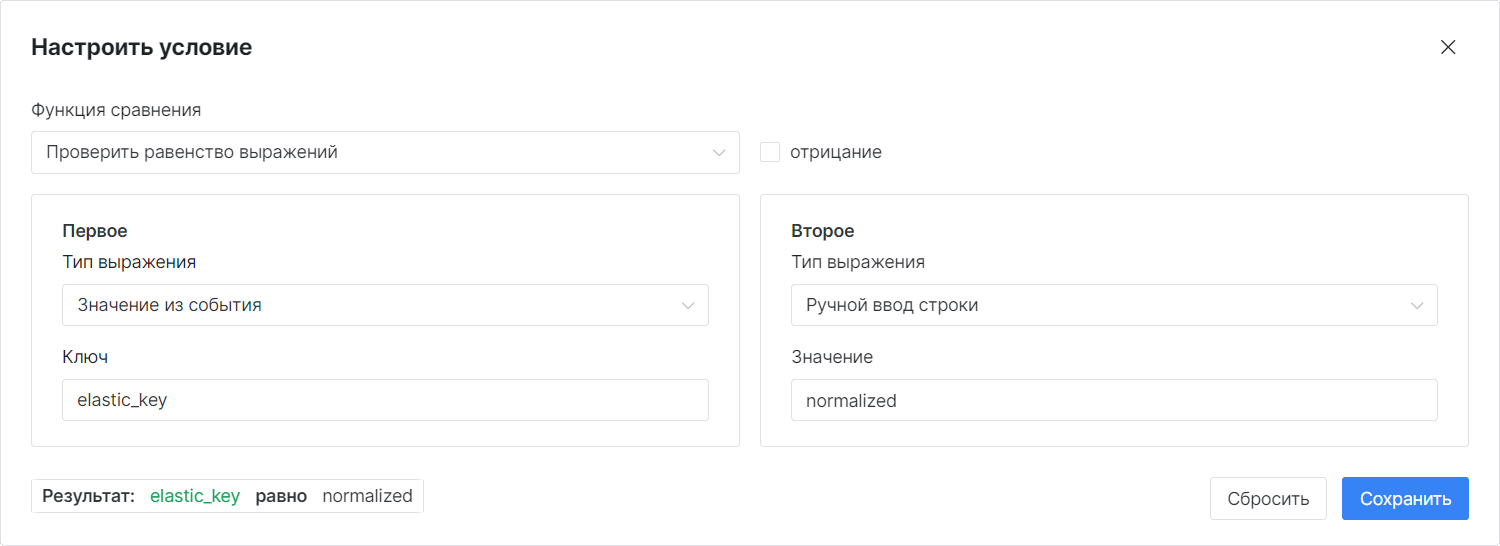1500x546 pixels.
Task: Open the Второе Тип выражения dropdown
Action: 1114,305
